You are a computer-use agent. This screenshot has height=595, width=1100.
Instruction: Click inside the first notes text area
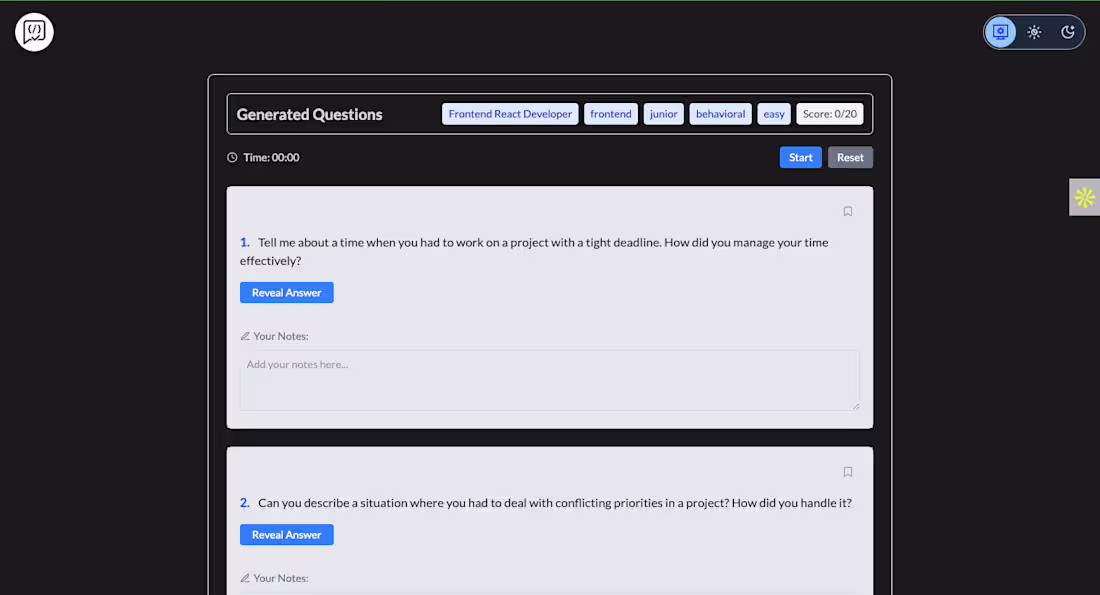tap(549, 380)
